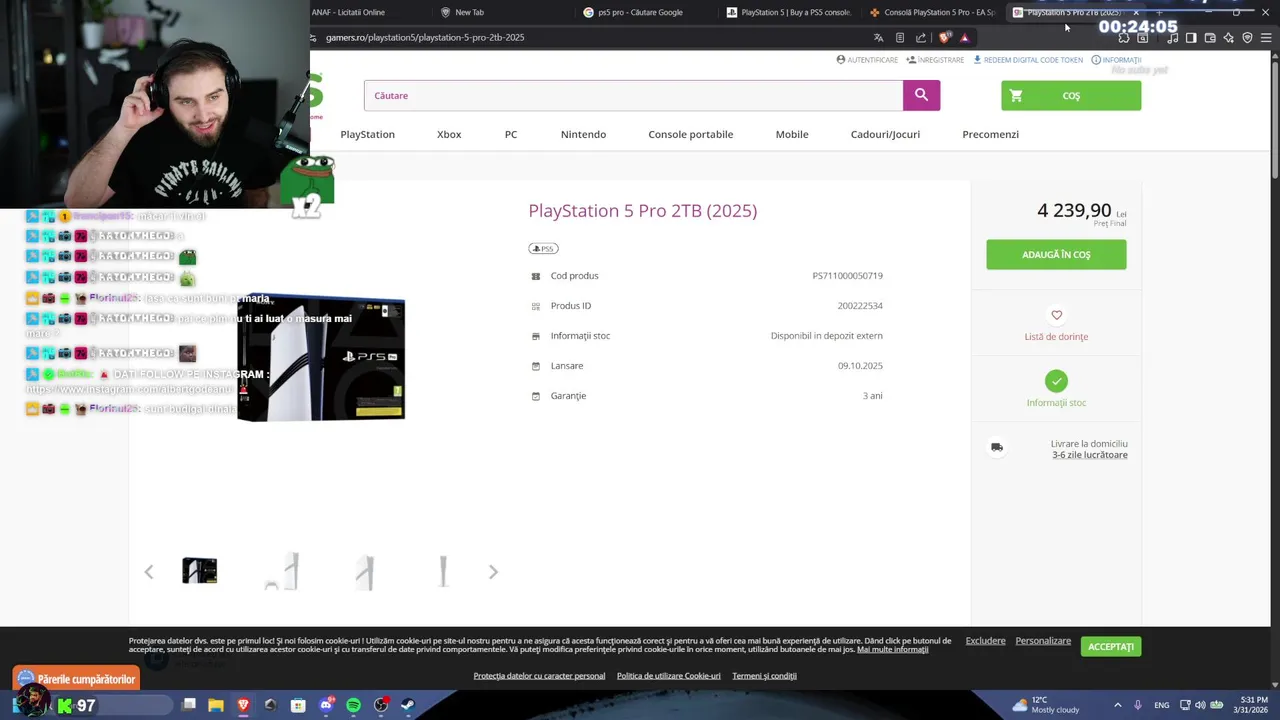
Task: Open Discord from the taskbar
Action: 326,705
